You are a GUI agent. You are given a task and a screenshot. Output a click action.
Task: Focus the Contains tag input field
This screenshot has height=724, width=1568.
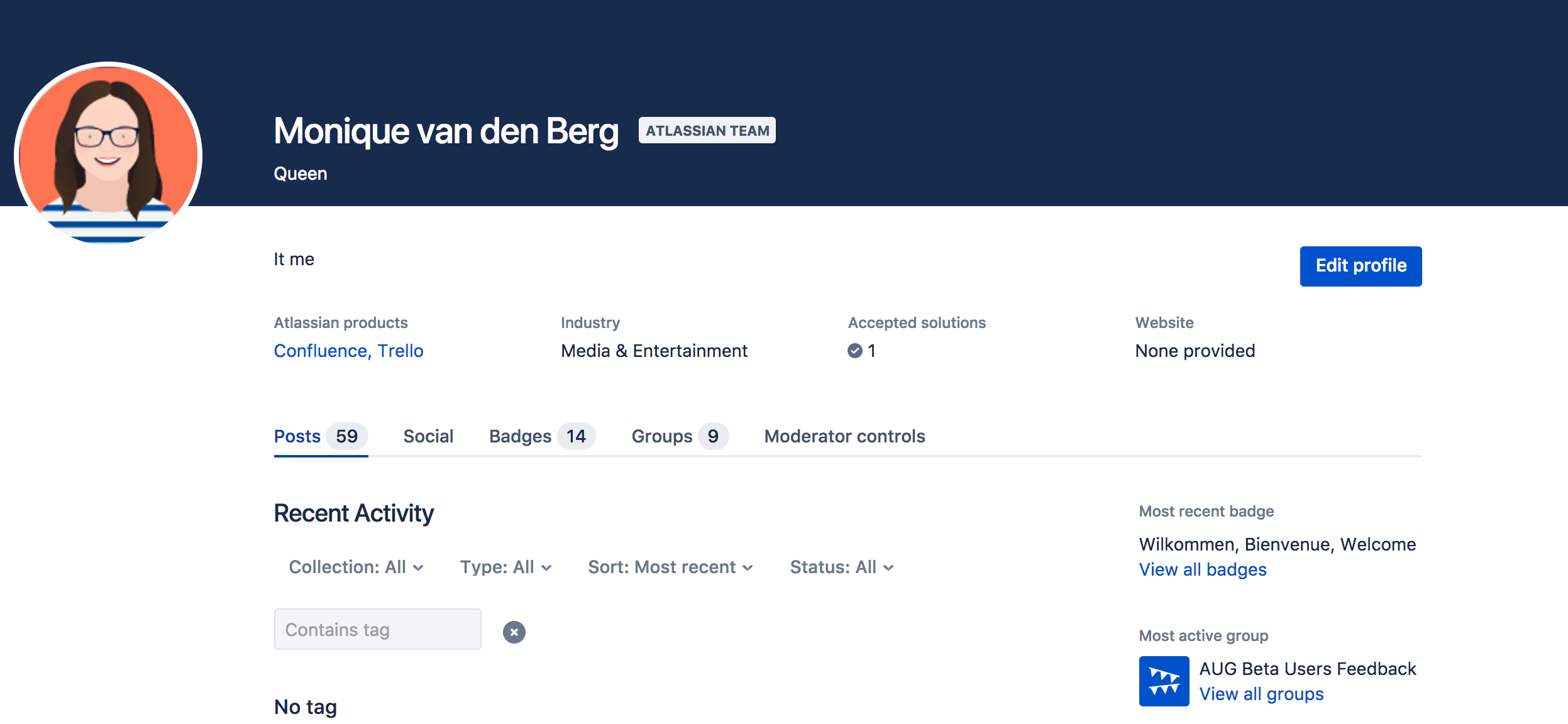(377, 629)
